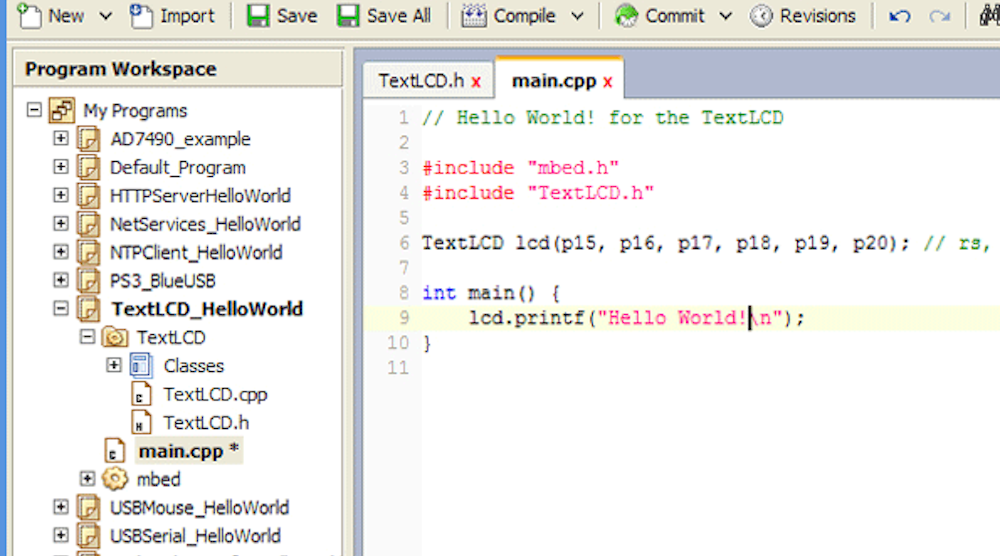The image size is (1000, 556).
Task: Switch to the TextLCD.h tab
Action: point(420,81)
